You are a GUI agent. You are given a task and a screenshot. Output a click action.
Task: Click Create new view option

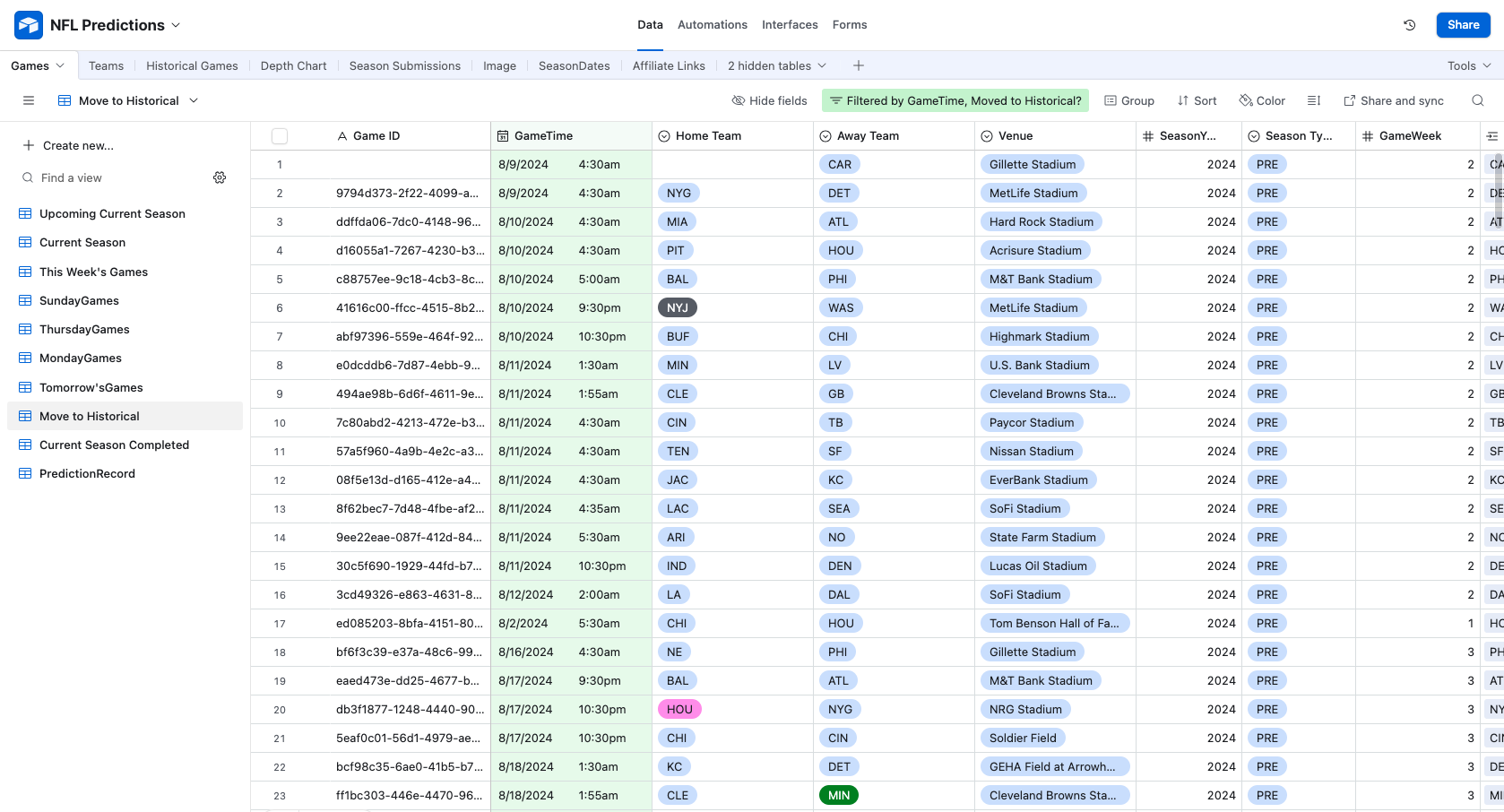[x=68, y=145]
